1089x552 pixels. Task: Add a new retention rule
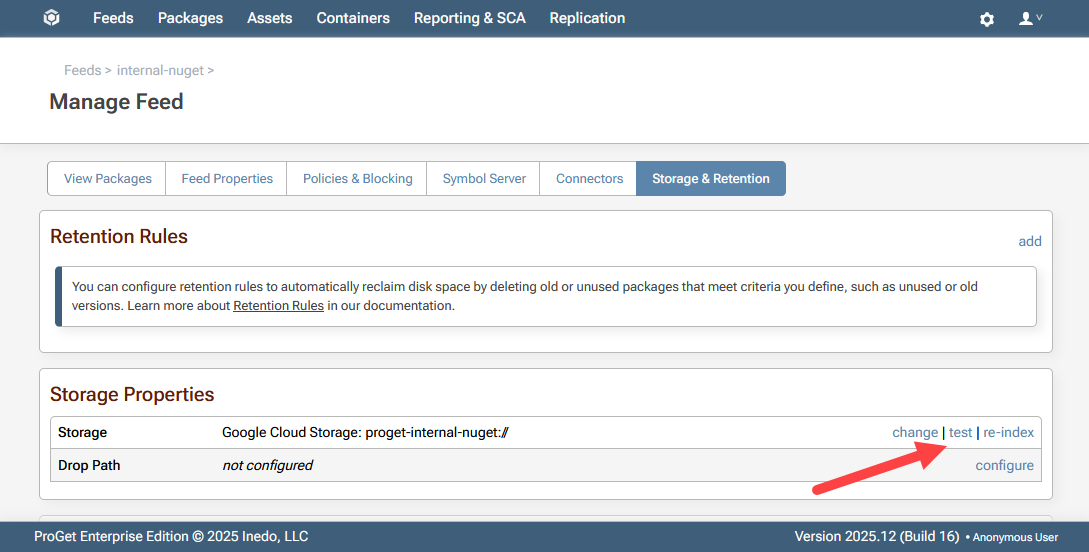click(x=1029, y=241)
